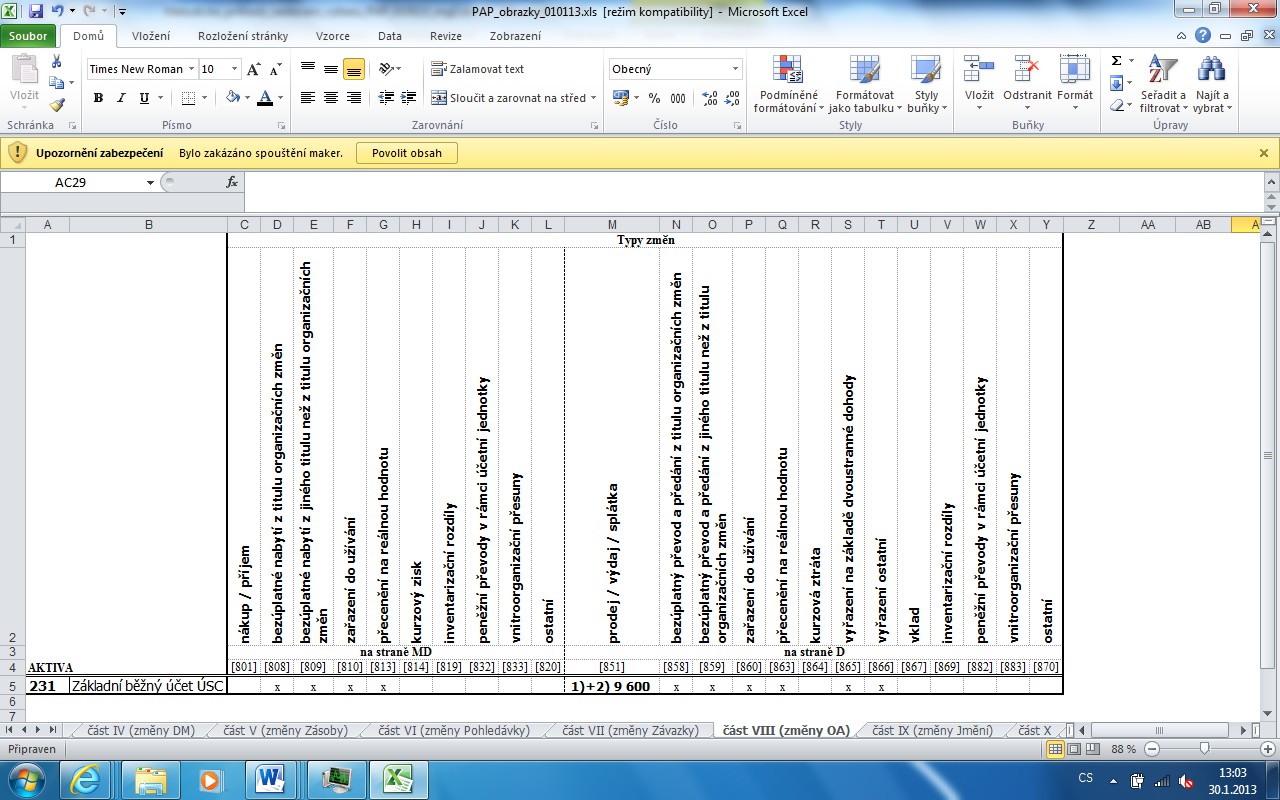Decrease the cell indent
This screenshot has width=1280, height=800.
coord(386,98)
